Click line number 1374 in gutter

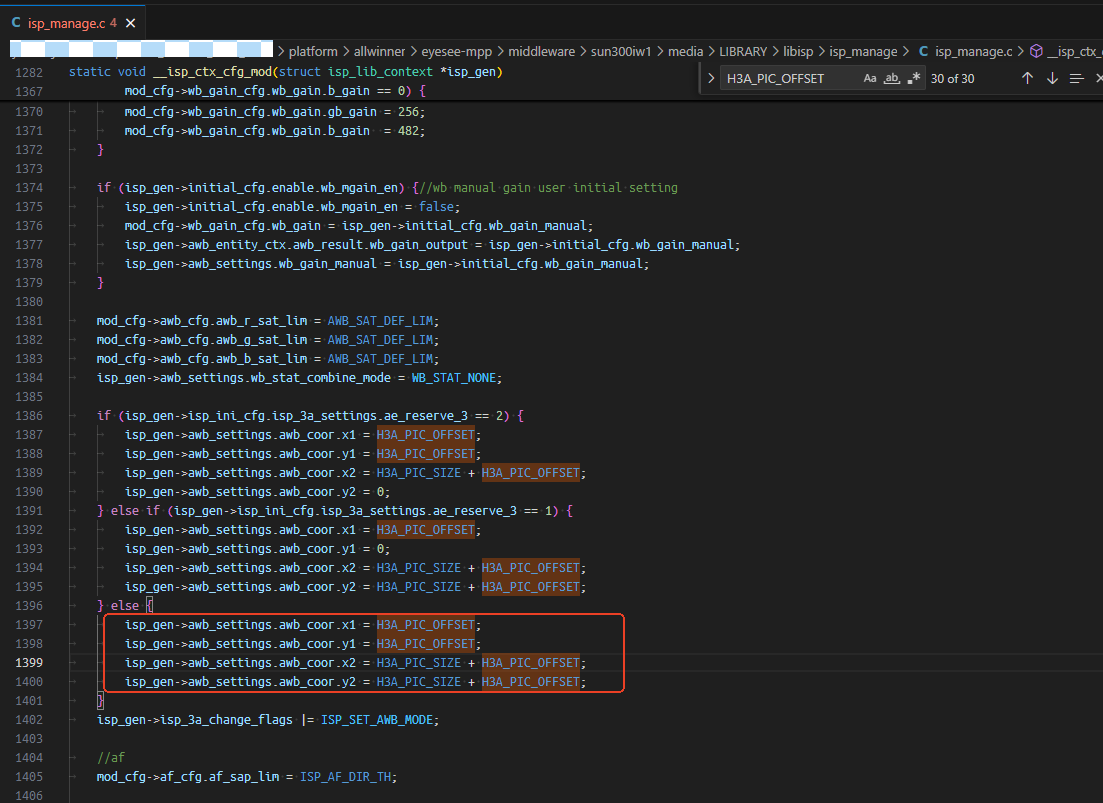point(29,188)
